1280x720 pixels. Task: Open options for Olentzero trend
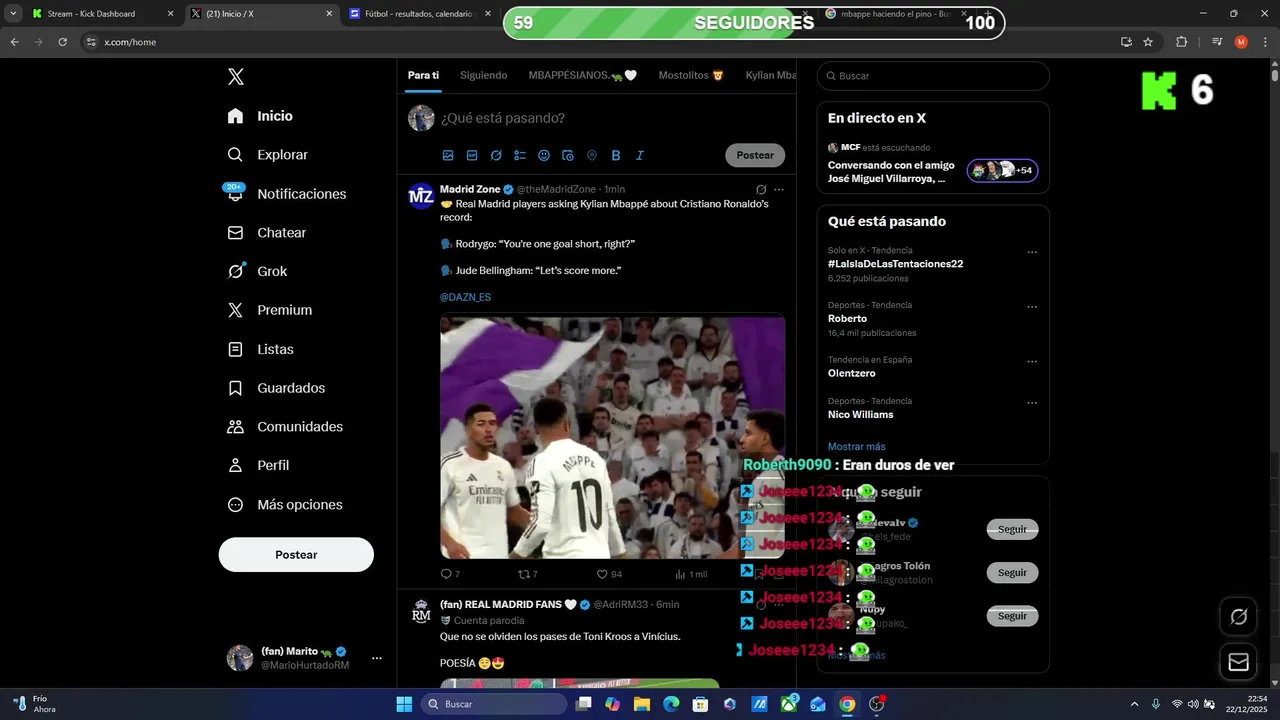[x=1032, y=361]
